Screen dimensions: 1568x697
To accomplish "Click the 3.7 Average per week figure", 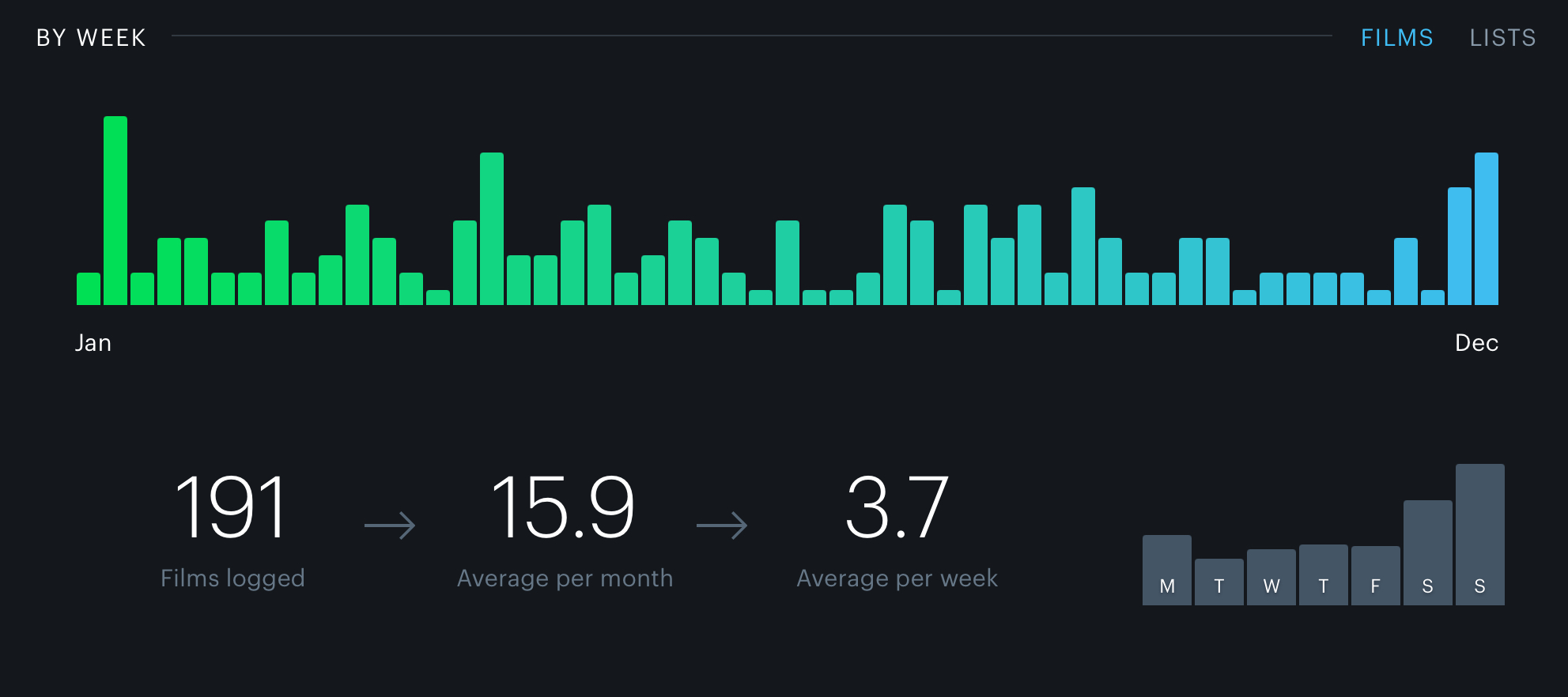I will 897,508.
